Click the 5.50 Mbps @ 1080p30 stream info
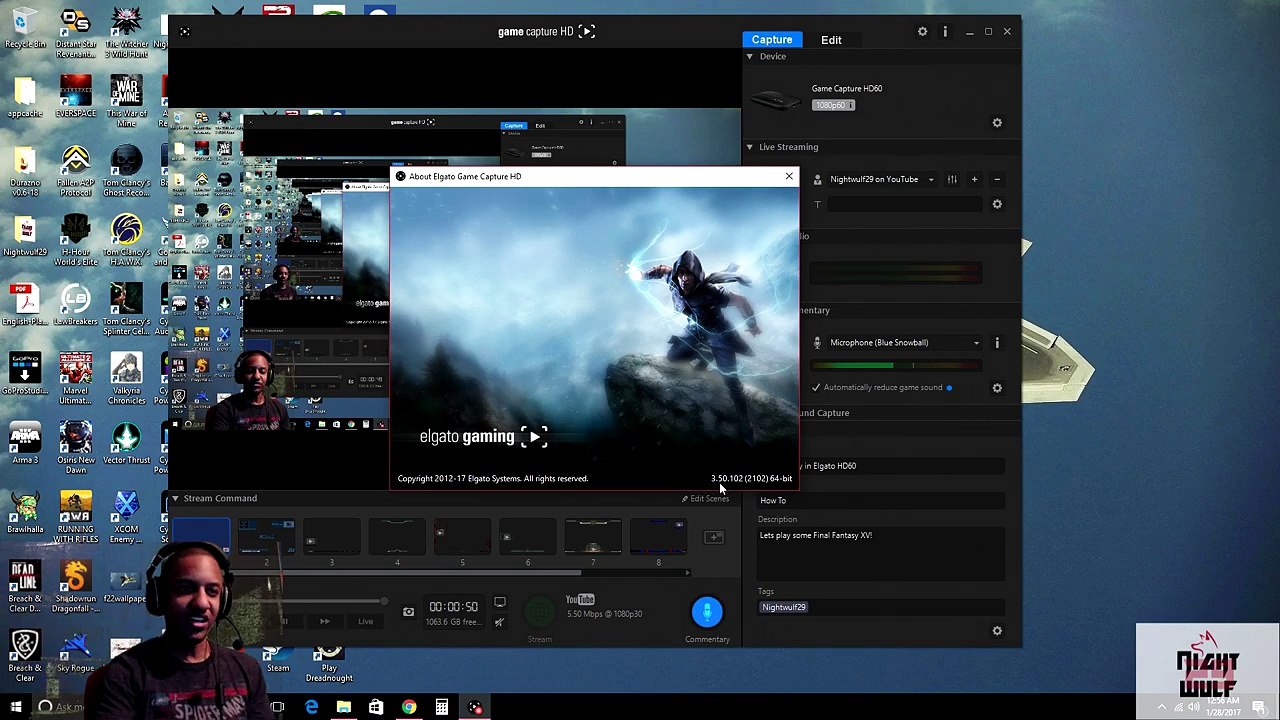Screen dimensions: 1280x720 pos(605,614)
